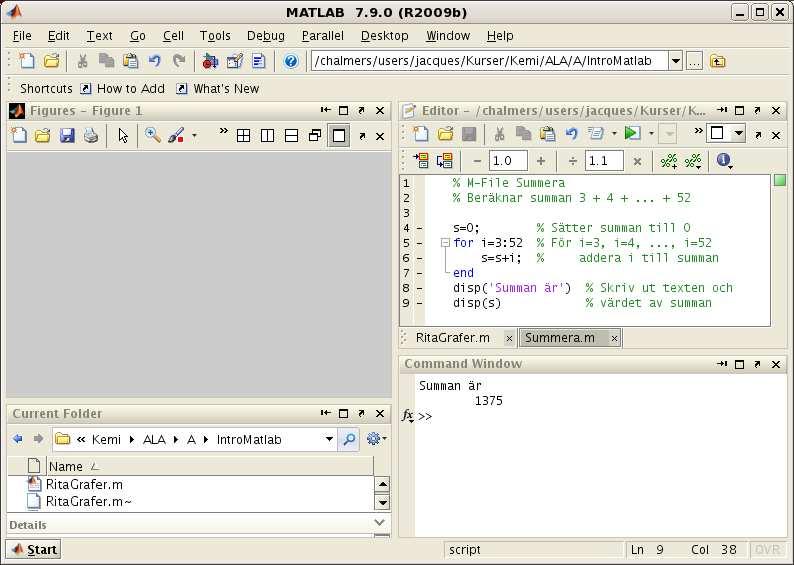This screenshot has height=565, width=794.
Task: Undo with main toolbar undo arrow
Action: [154, 61]
